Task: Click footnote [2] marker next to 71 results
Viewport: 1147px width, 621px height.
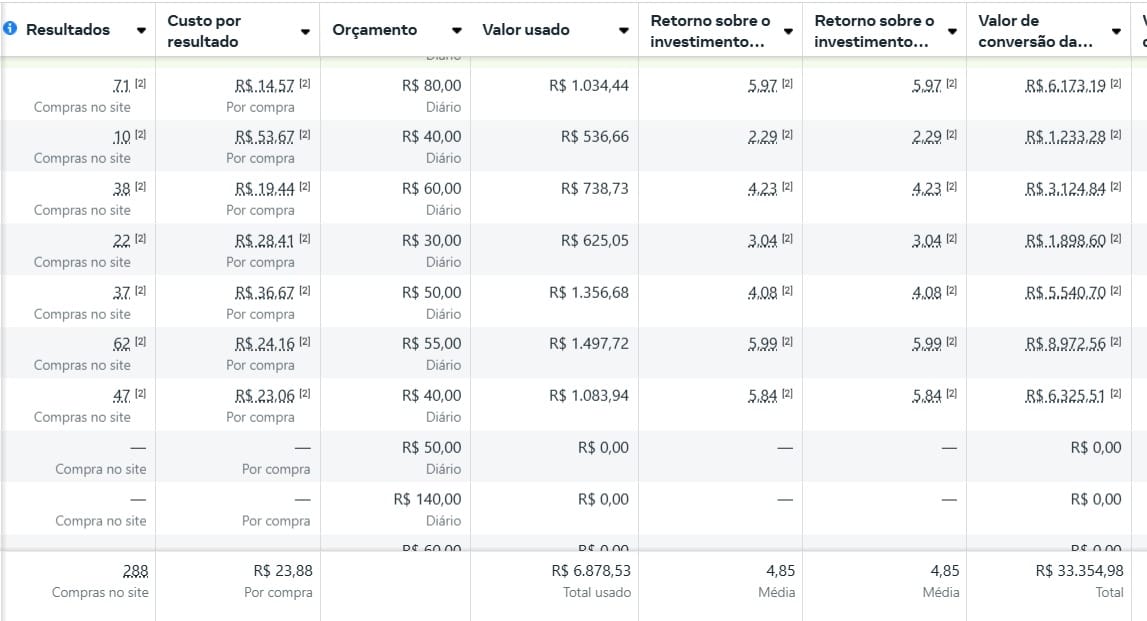Action: (x=141, y=84)
